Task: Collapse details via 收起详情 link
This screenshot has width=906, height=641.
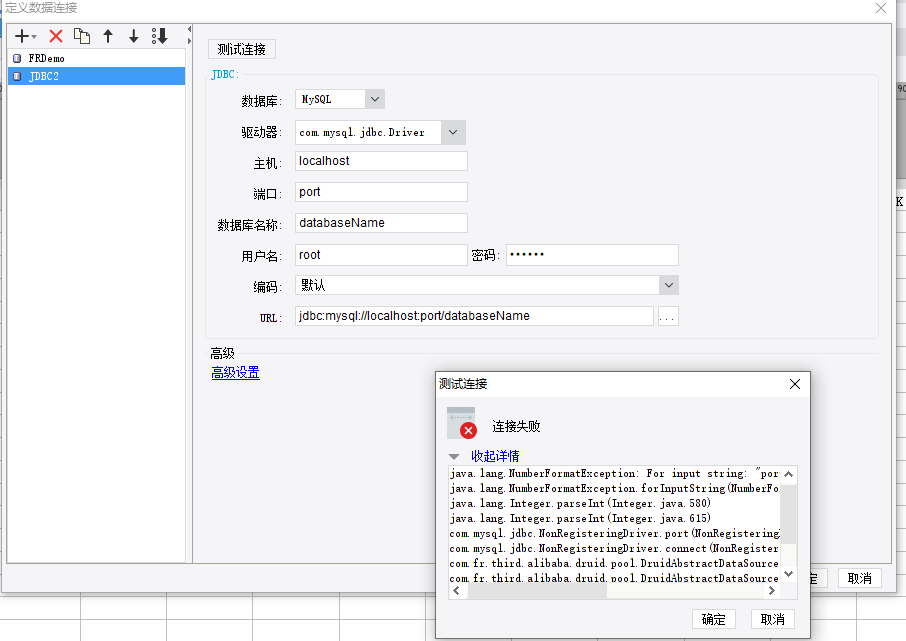Action: 495,456
